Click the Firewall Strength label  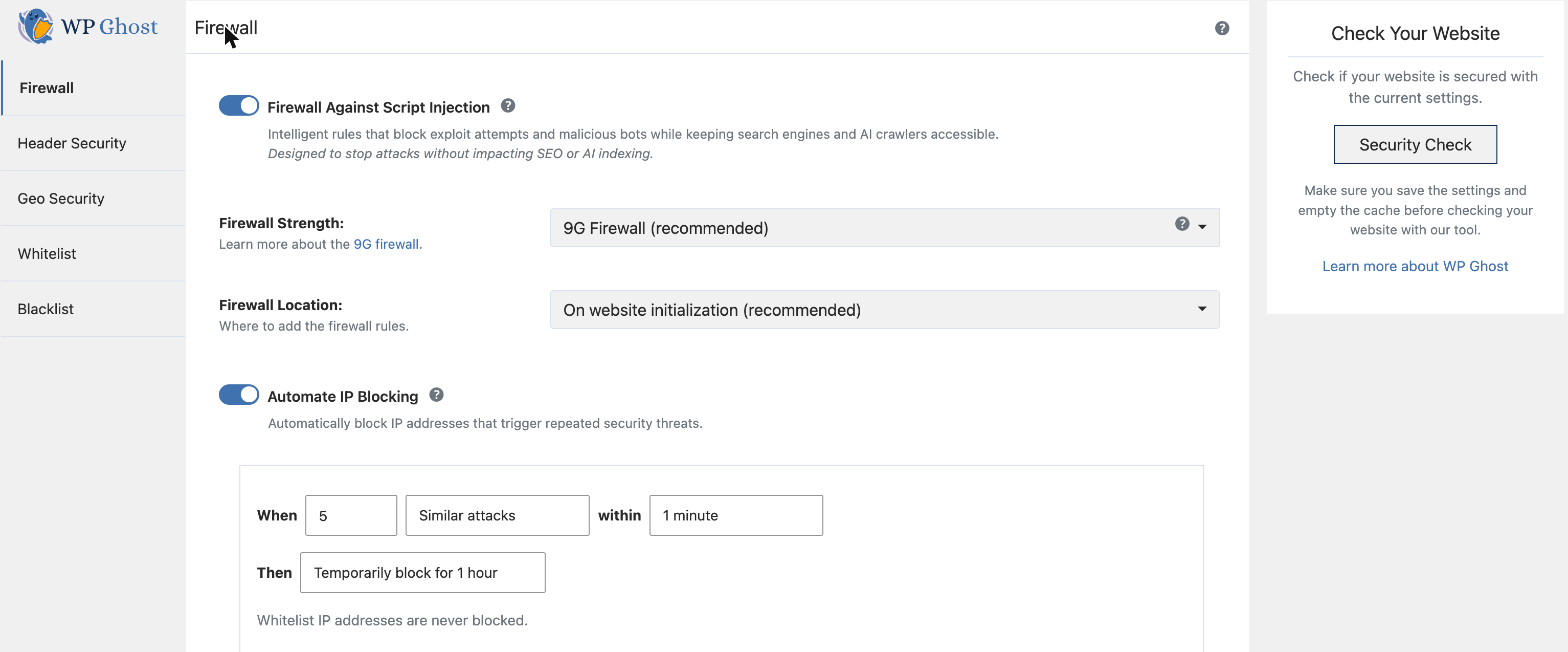(281, 223)
